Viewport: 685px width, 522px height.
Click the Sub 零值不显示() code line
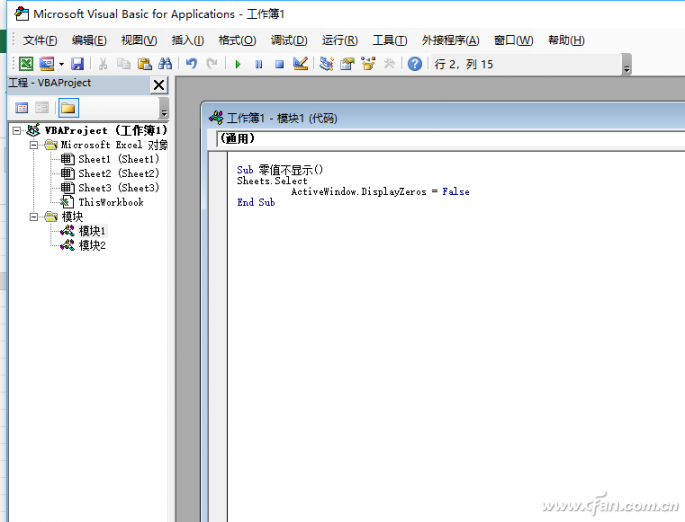tap(280, 169)
